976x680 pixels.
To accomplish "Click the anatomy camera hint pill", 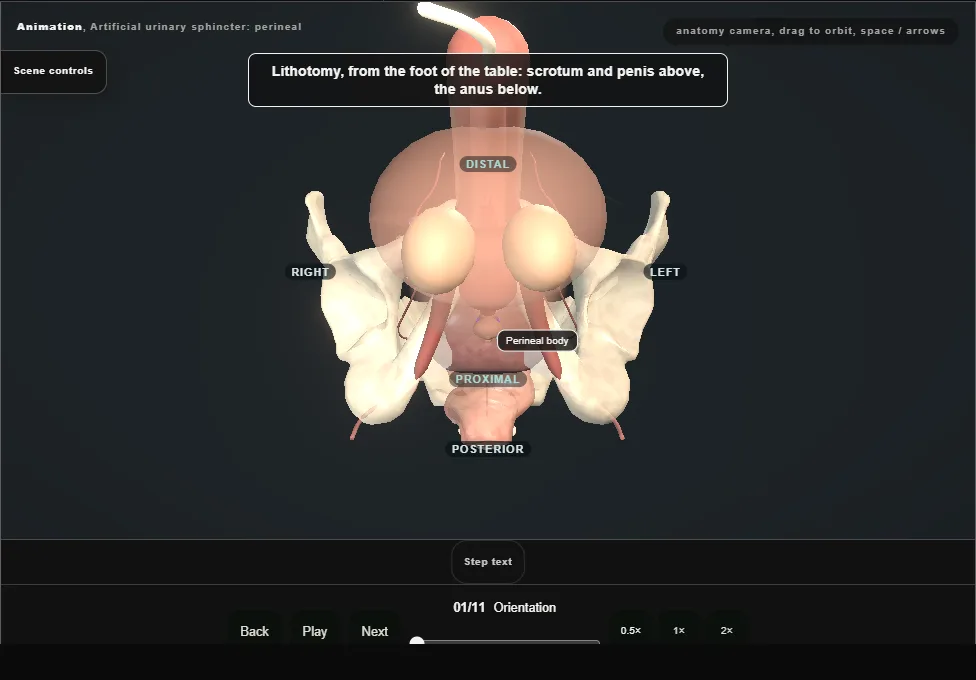I will tap(810, 31).
